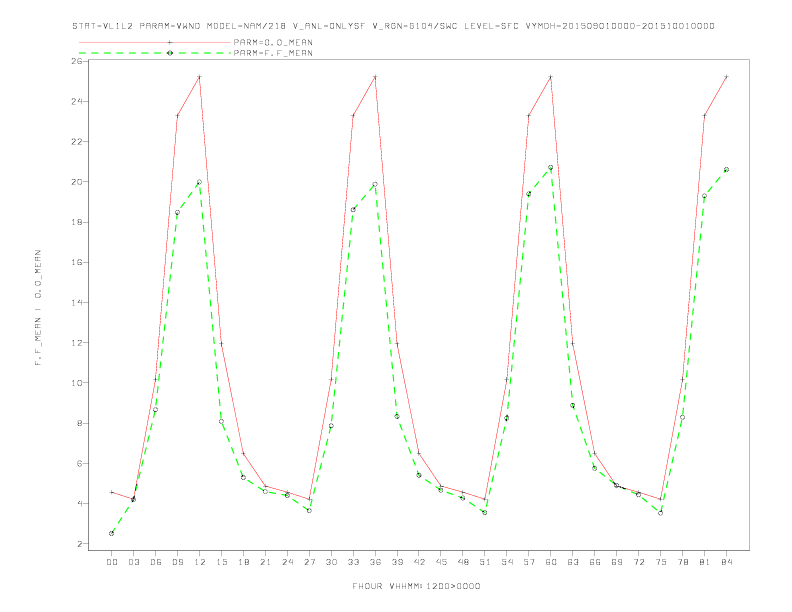Click the green dashed legend line sample

pos(155,53)
